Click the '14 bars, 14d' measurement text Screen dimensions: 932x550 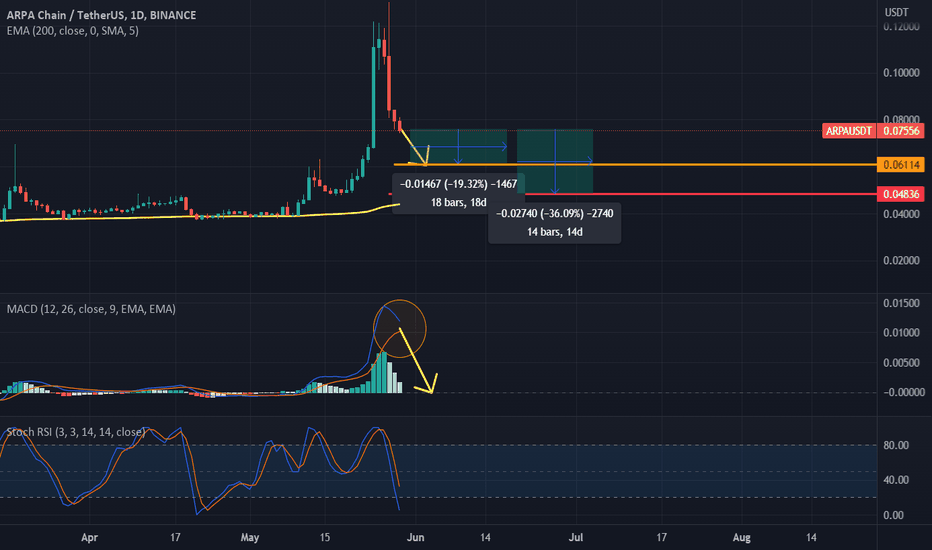coord(555,232)
